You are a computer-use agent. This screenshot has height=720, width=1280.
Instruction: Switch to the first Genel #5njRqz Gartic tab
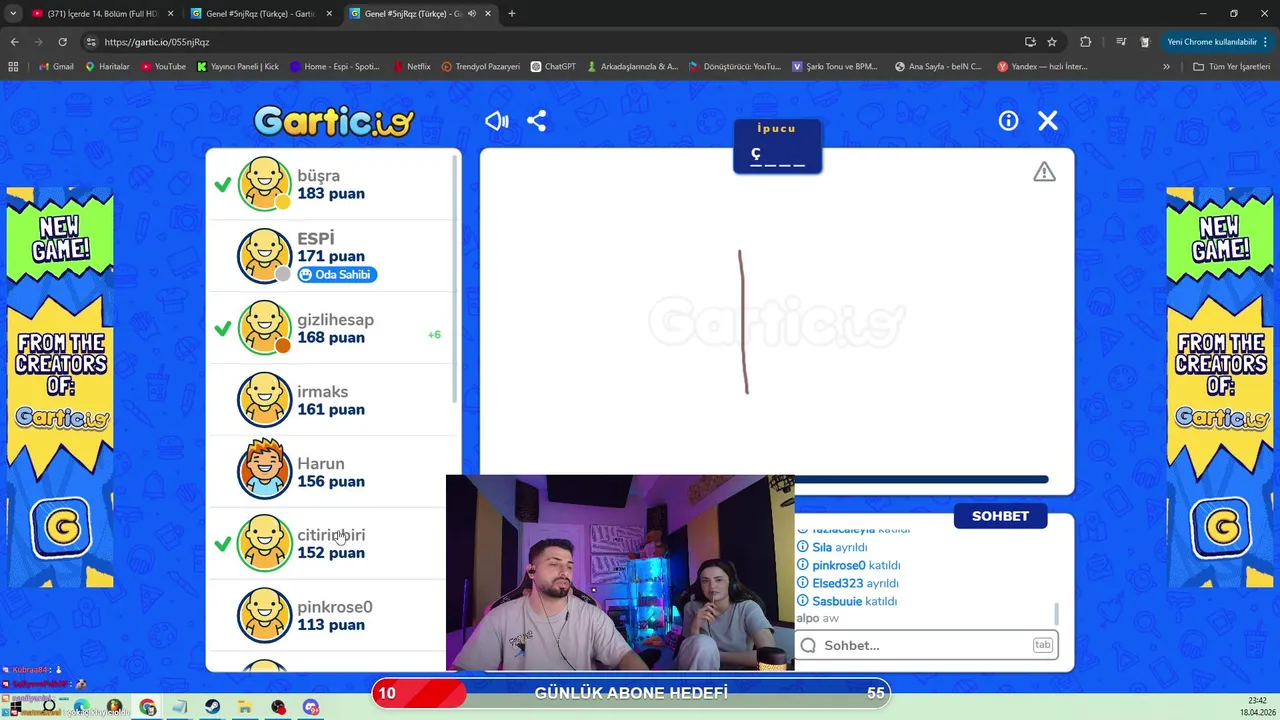263,14
